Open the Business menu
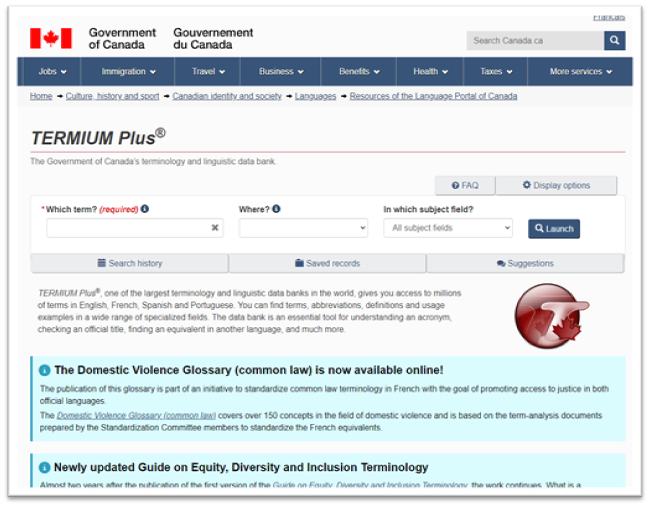 (x=281, y=72)
